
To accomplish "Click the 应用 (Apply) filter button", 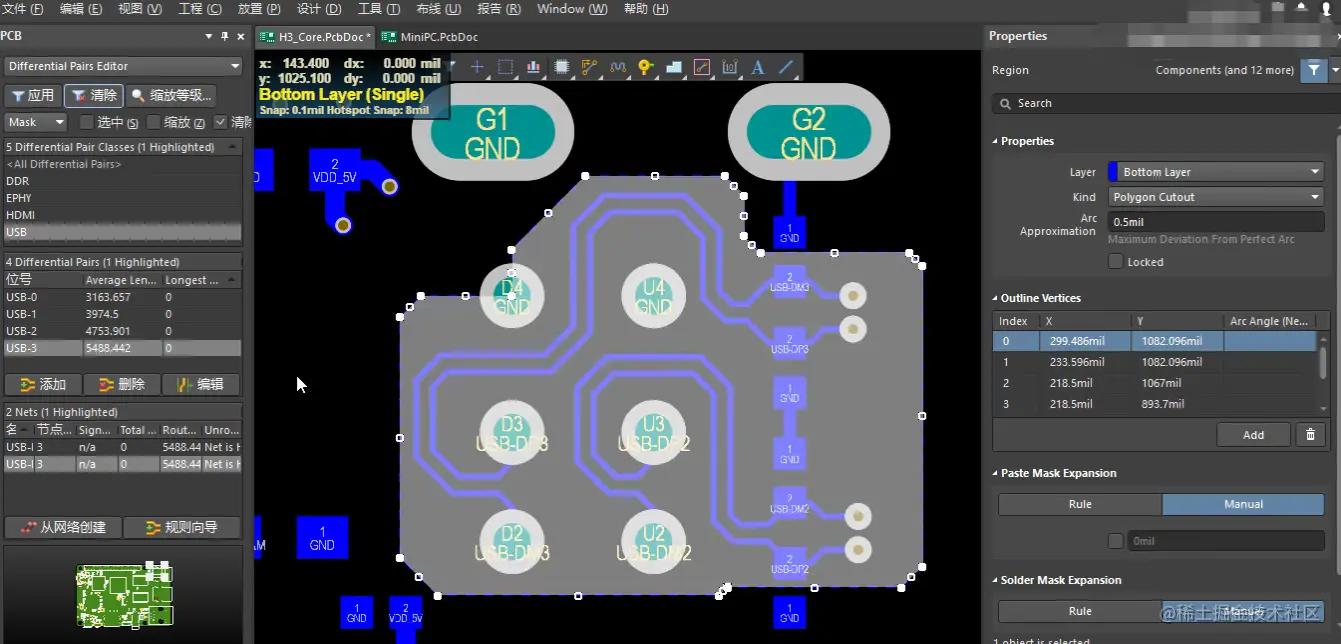I will click(32, 96).
